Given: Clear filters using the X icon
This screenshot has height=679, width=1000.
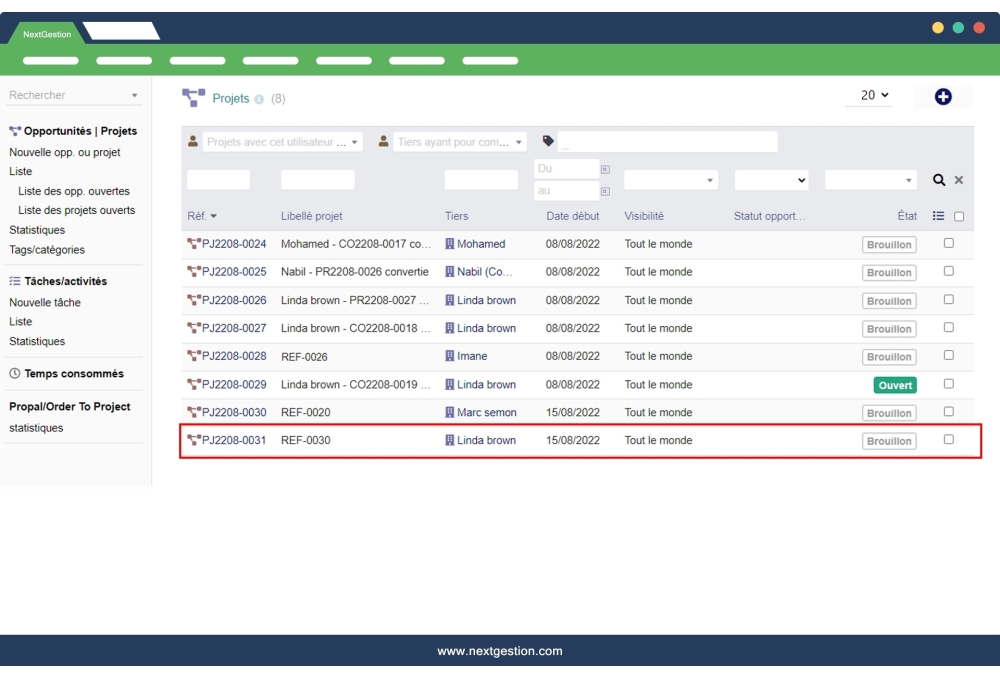Looking at the screenshot, I should point(958,179).
